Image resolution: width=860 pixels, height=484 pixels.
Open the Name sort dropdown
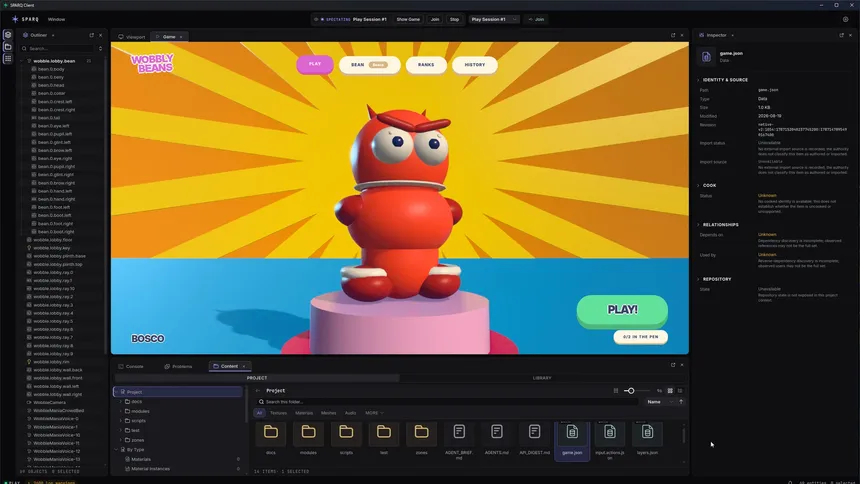659,402
